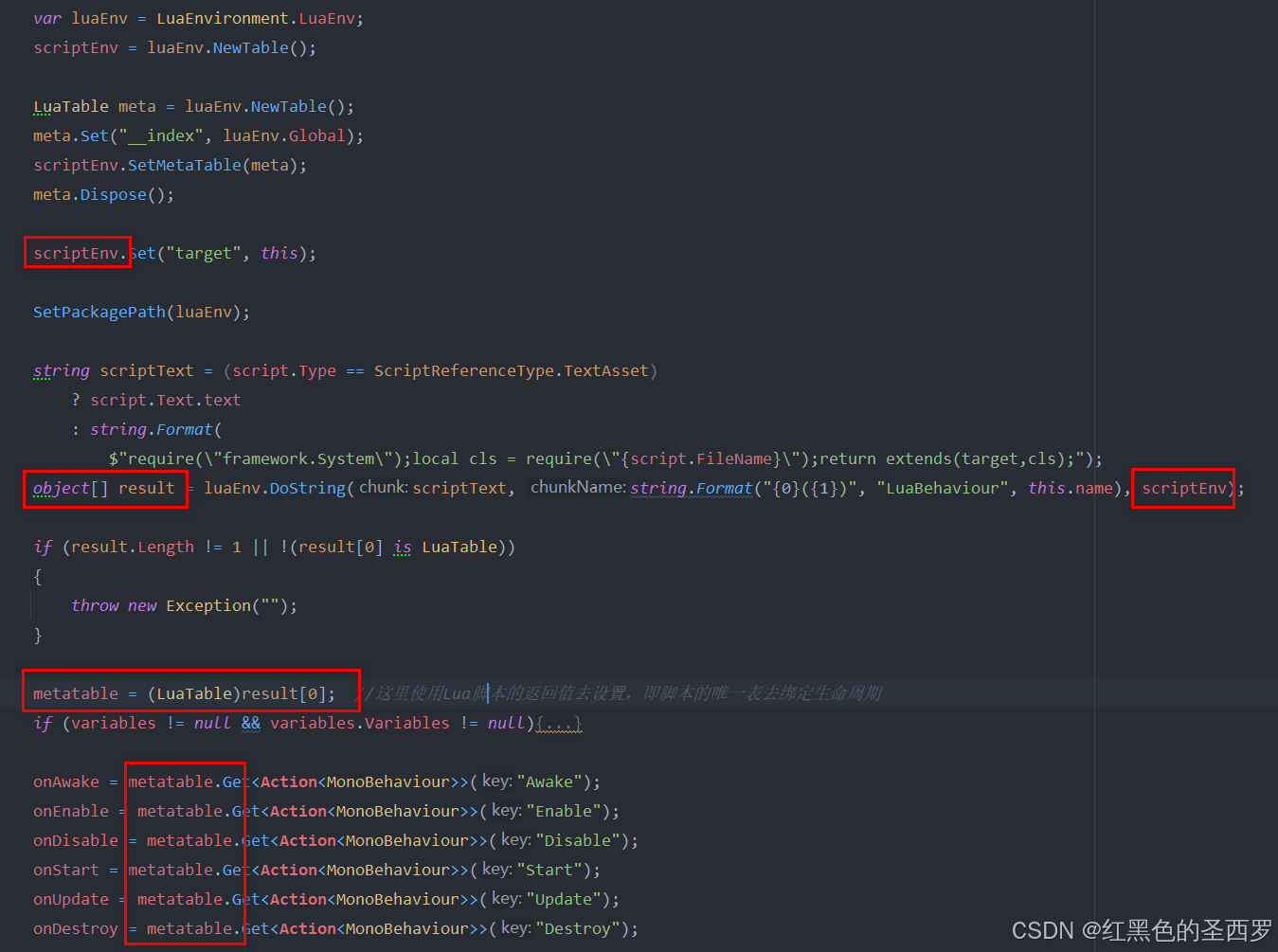Click variables.Variables in the null check
This screenshot has height=952, width=1278.
[360, 724]
